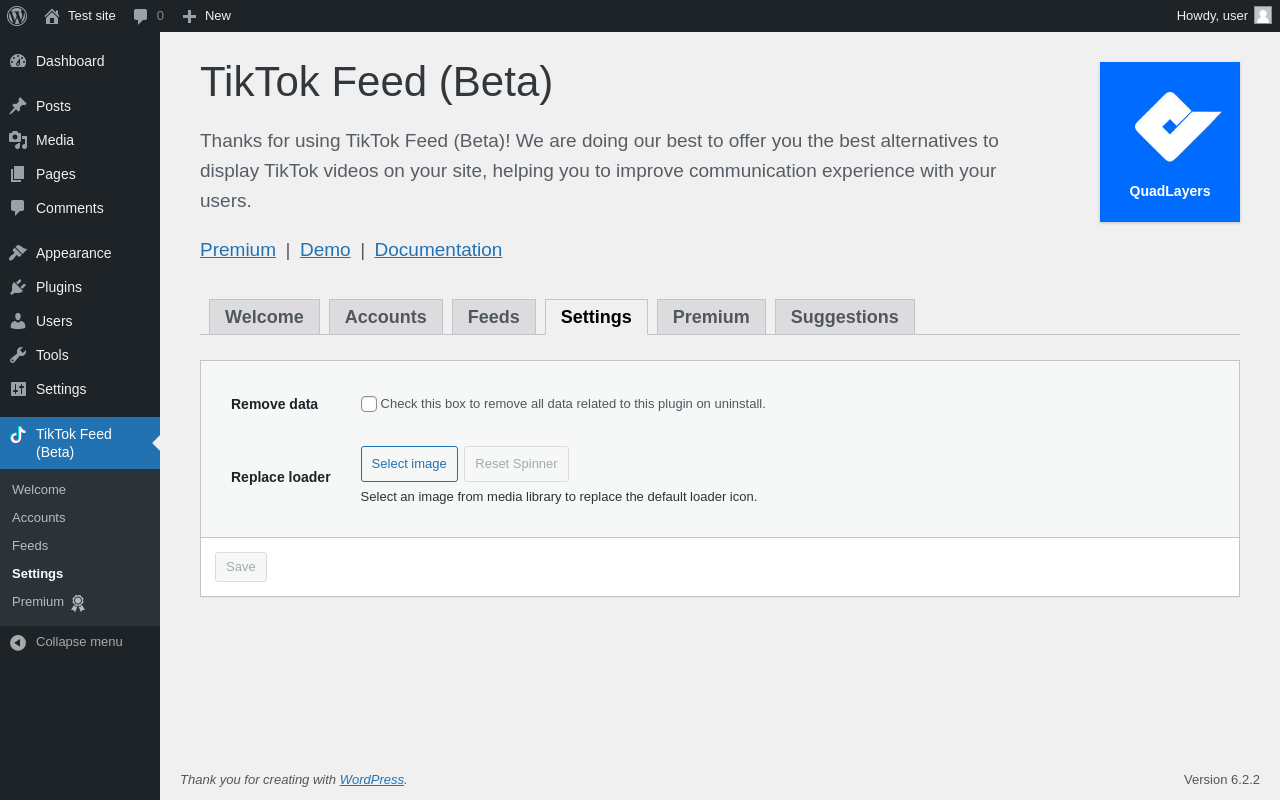Screen dimensions: 1280x800
Task: Follow the Demo link
Action: [x=325, y=250]
